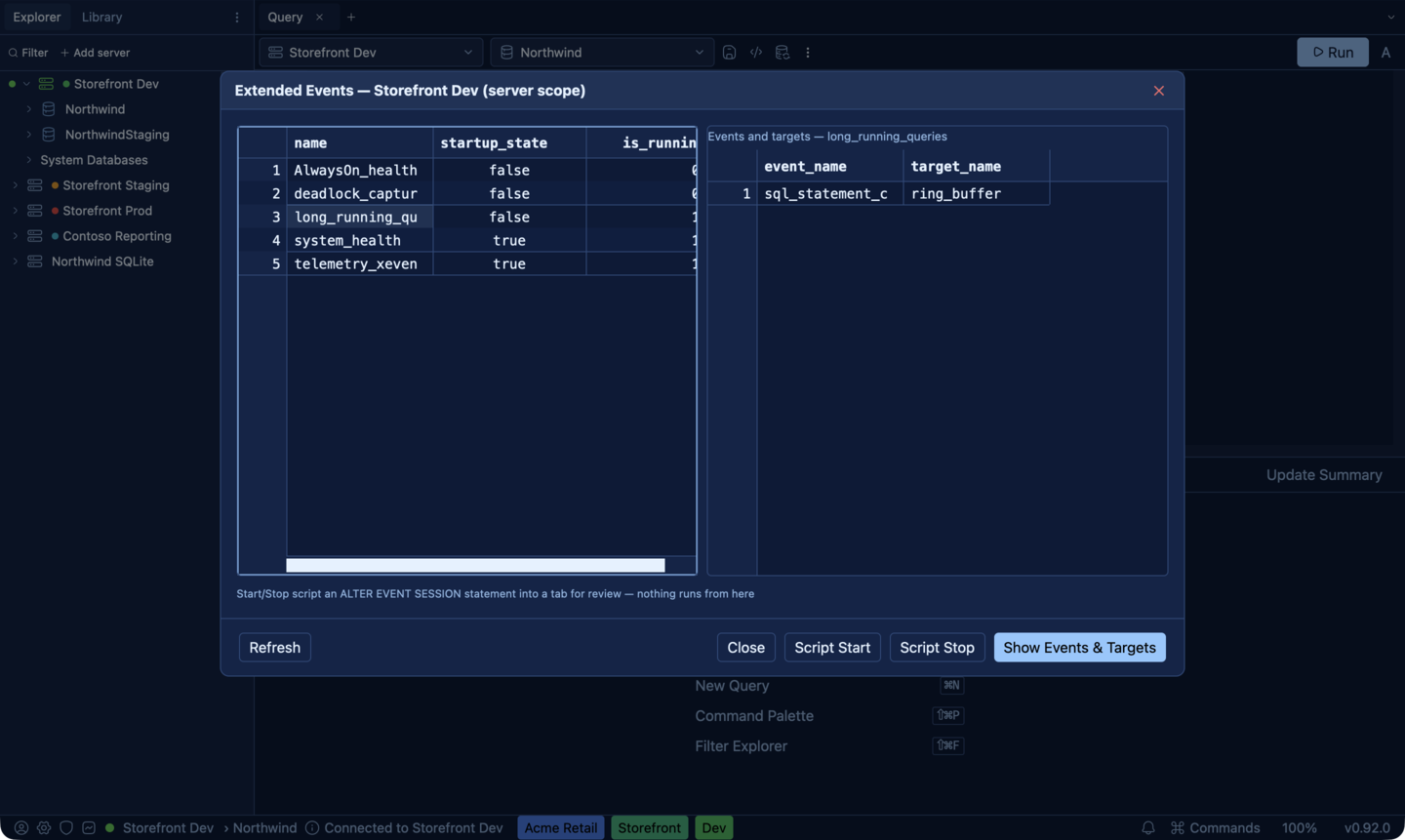This screenshot has width=1405, height=840.
Task: Select the AlwaysOn_health session row
Action: coord(467,170)
